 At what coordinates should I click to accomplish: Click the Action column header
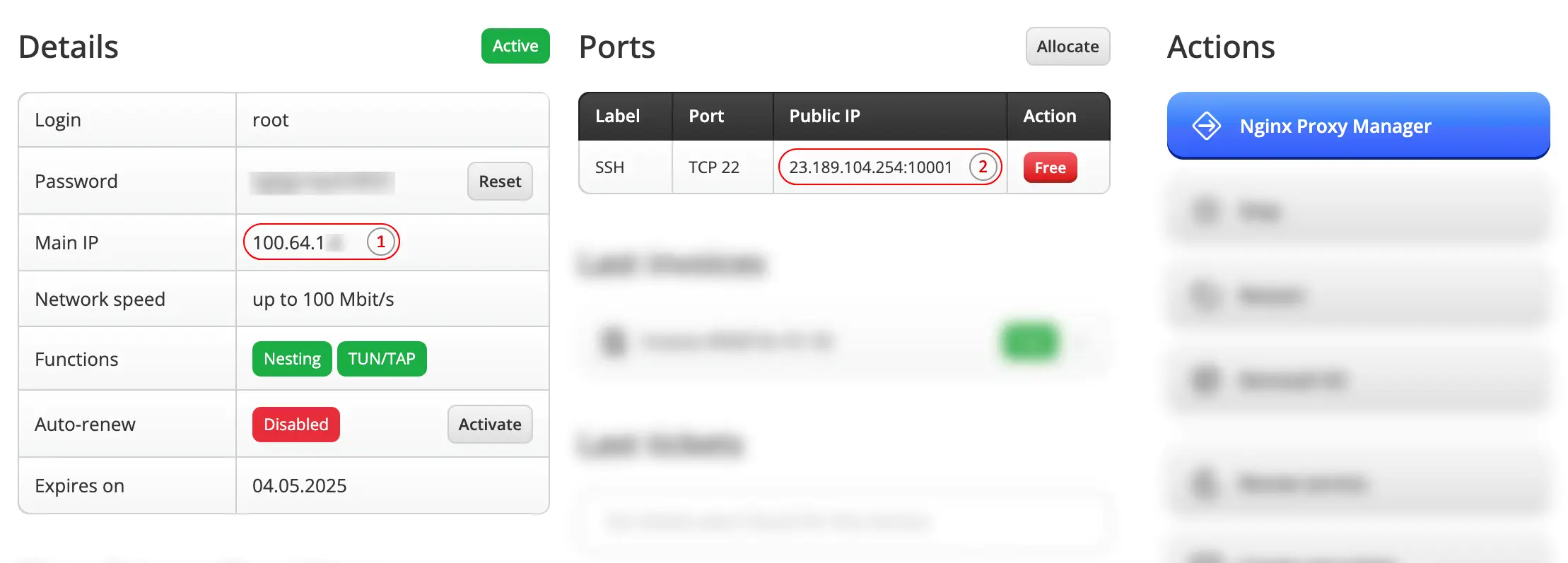tap(1049, 117)
